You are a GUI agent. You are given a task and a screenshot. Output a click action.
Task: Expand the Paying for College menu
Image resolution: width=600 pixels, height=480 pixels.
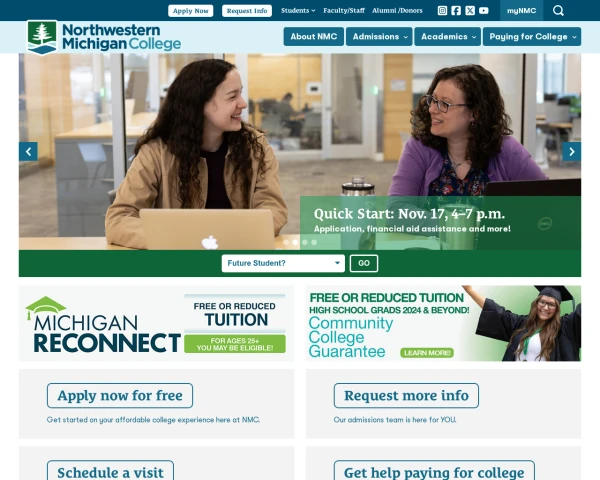(x=532, y=37)
